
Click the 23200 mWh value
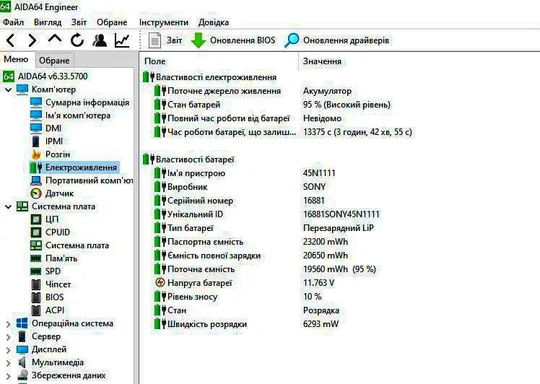click(x=325, y=242)
